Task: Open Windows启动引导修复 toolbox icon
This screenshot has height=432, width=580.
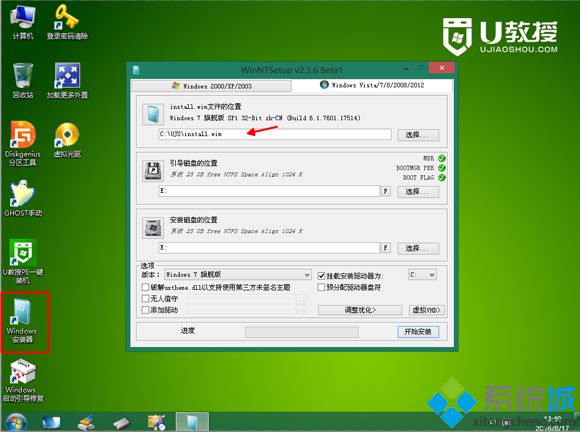Action: tap(23, 381)
